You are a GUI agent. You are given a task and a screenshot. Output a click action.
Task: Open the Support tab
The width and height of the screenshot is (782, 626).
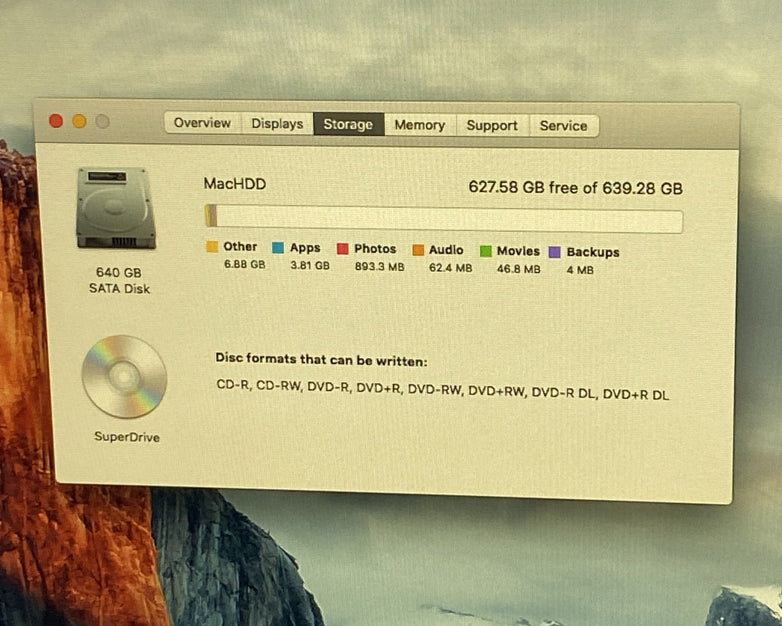pos(492,125)
